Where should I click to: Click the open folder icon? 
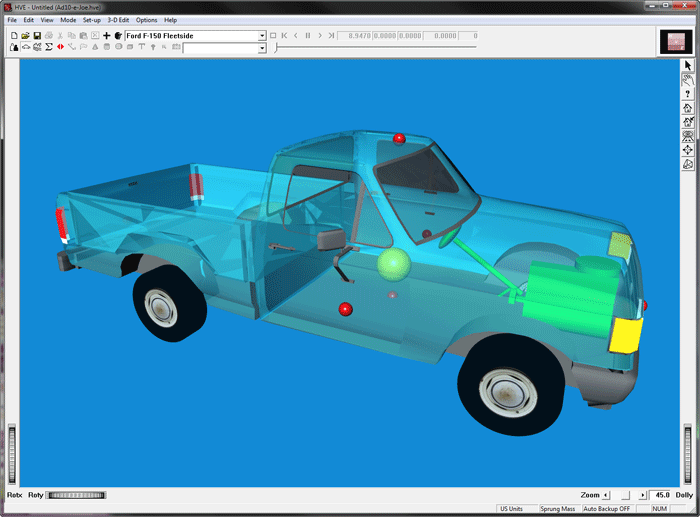[25, 36]
